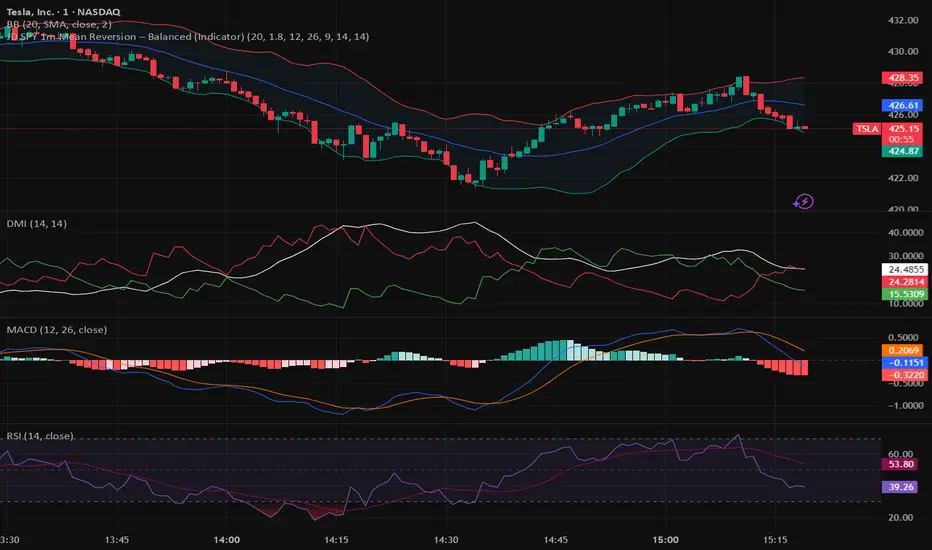Viewport: 932px width, 550px height.
Task: Click the 14:30 time axis label
Action: click(x=446, y=540)
